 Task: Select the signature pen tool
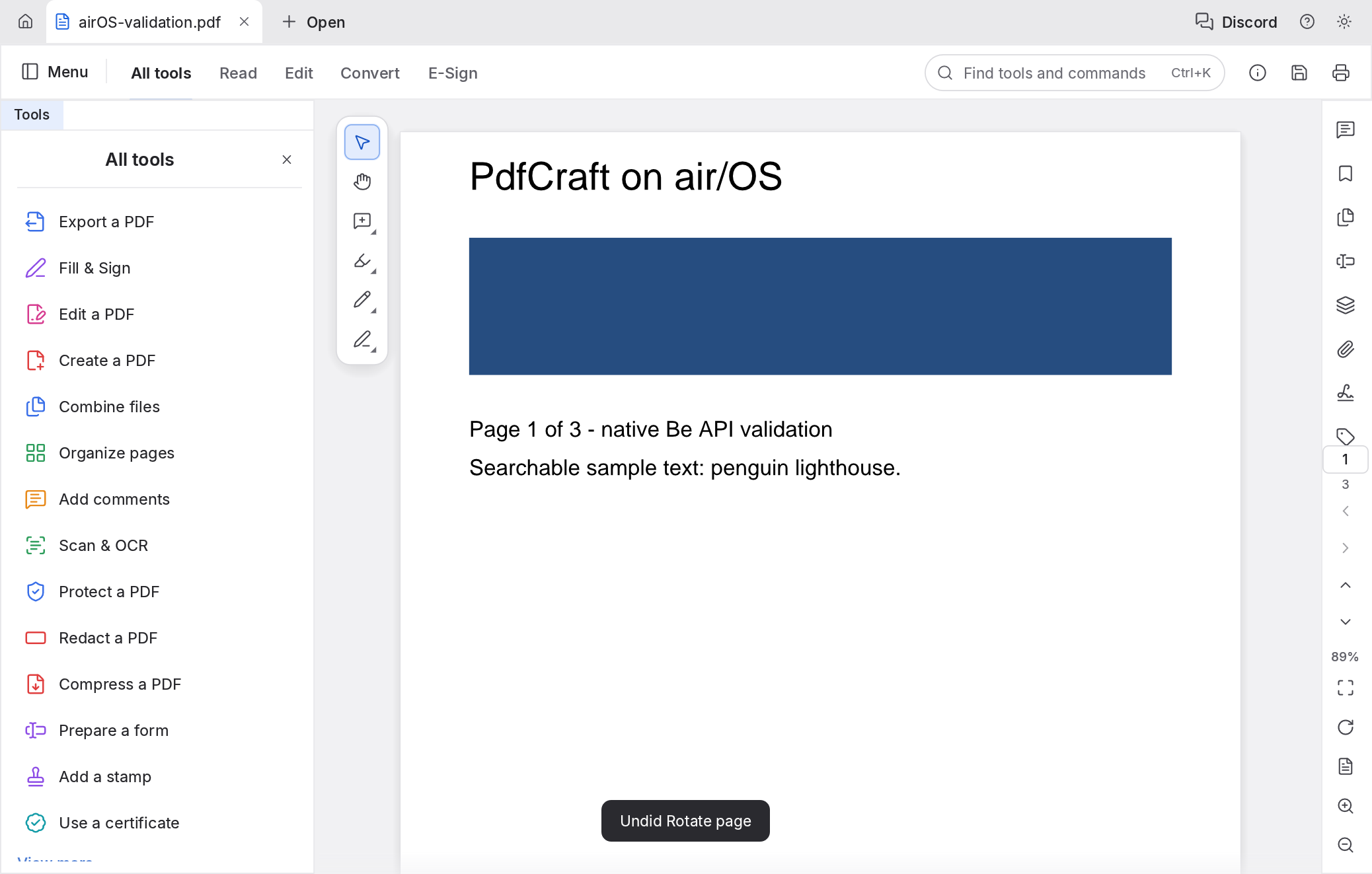[362, 340]
